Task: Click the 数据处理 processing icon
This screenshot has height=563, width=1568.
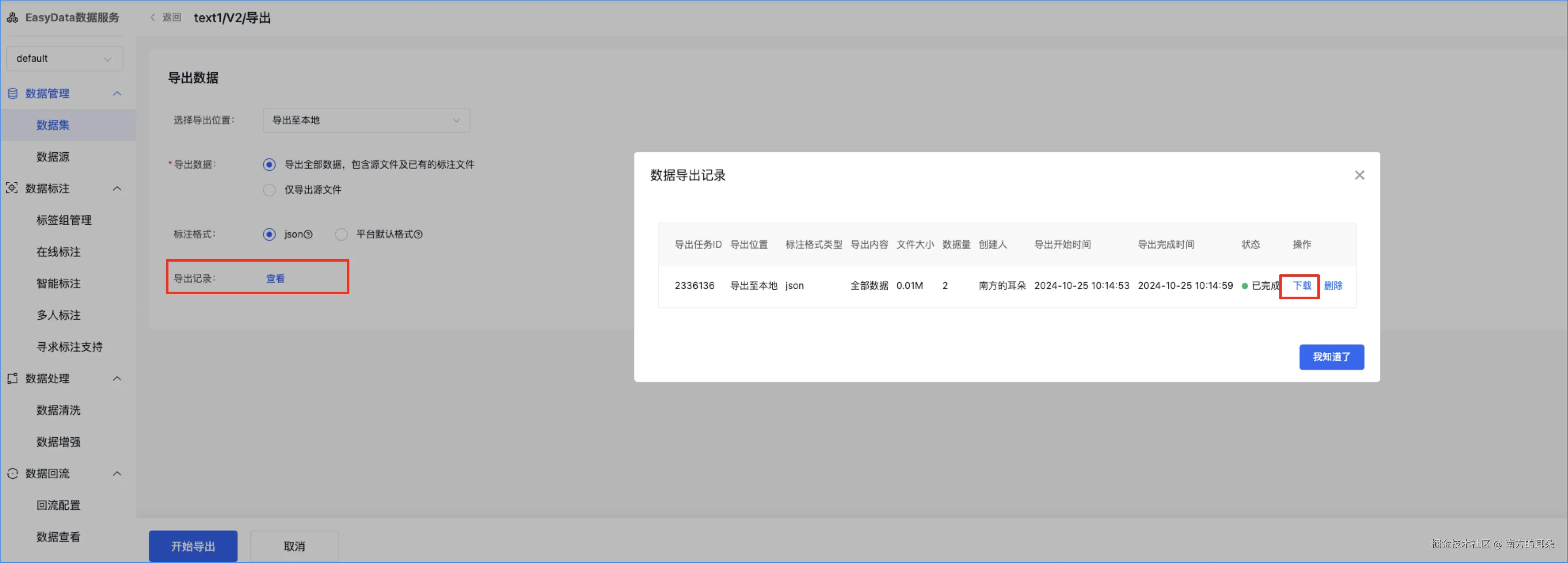Action: [12, 378]
